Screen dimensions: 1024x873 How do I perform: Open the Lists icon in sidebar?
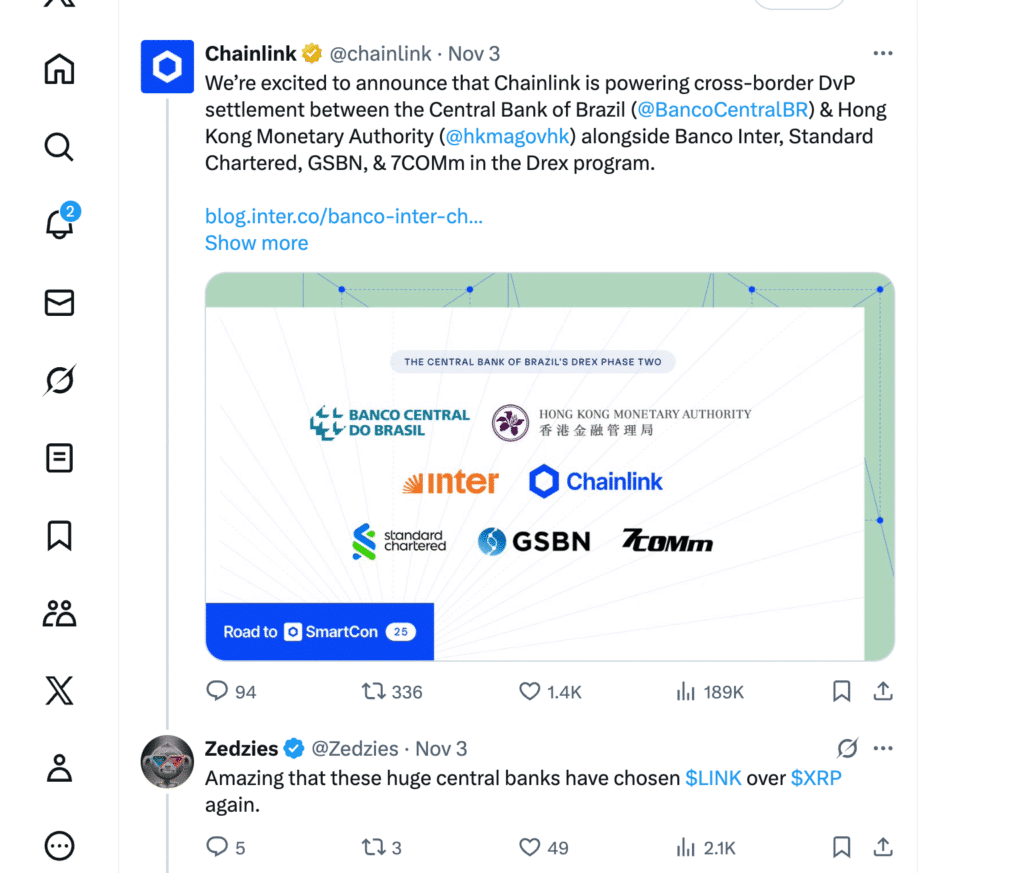click(x=59, y=458)
